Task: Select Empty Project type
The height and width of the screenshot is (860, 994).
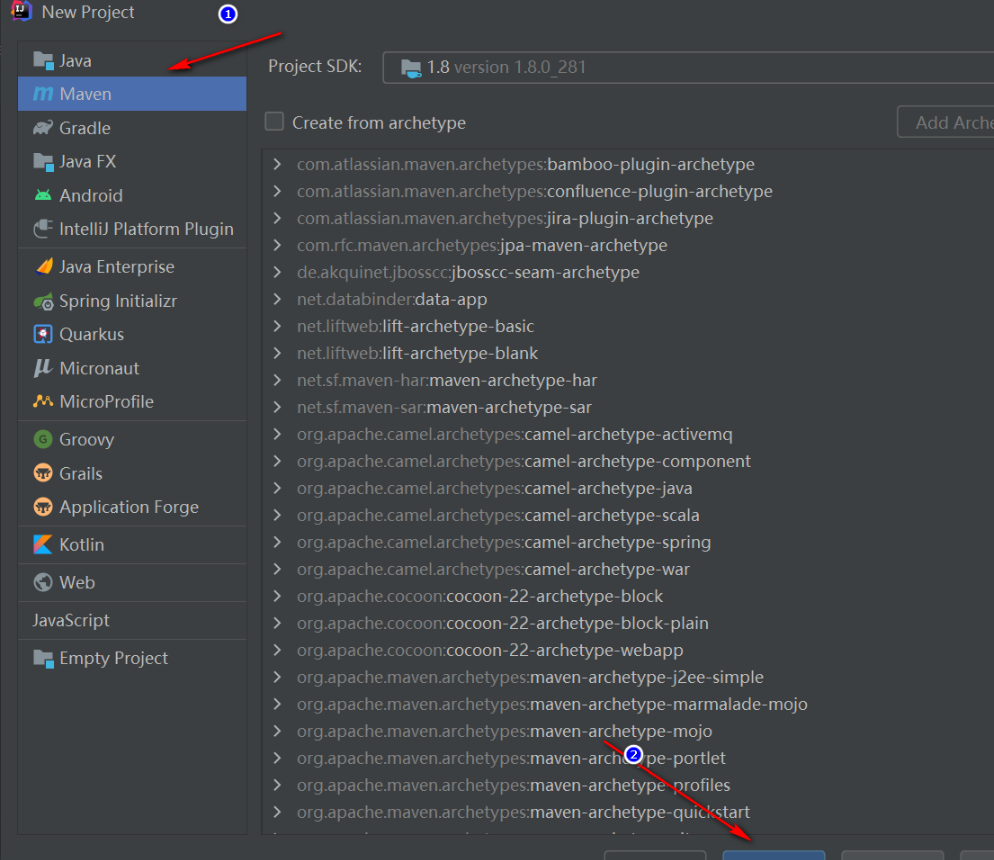Action: click(132, 658)
